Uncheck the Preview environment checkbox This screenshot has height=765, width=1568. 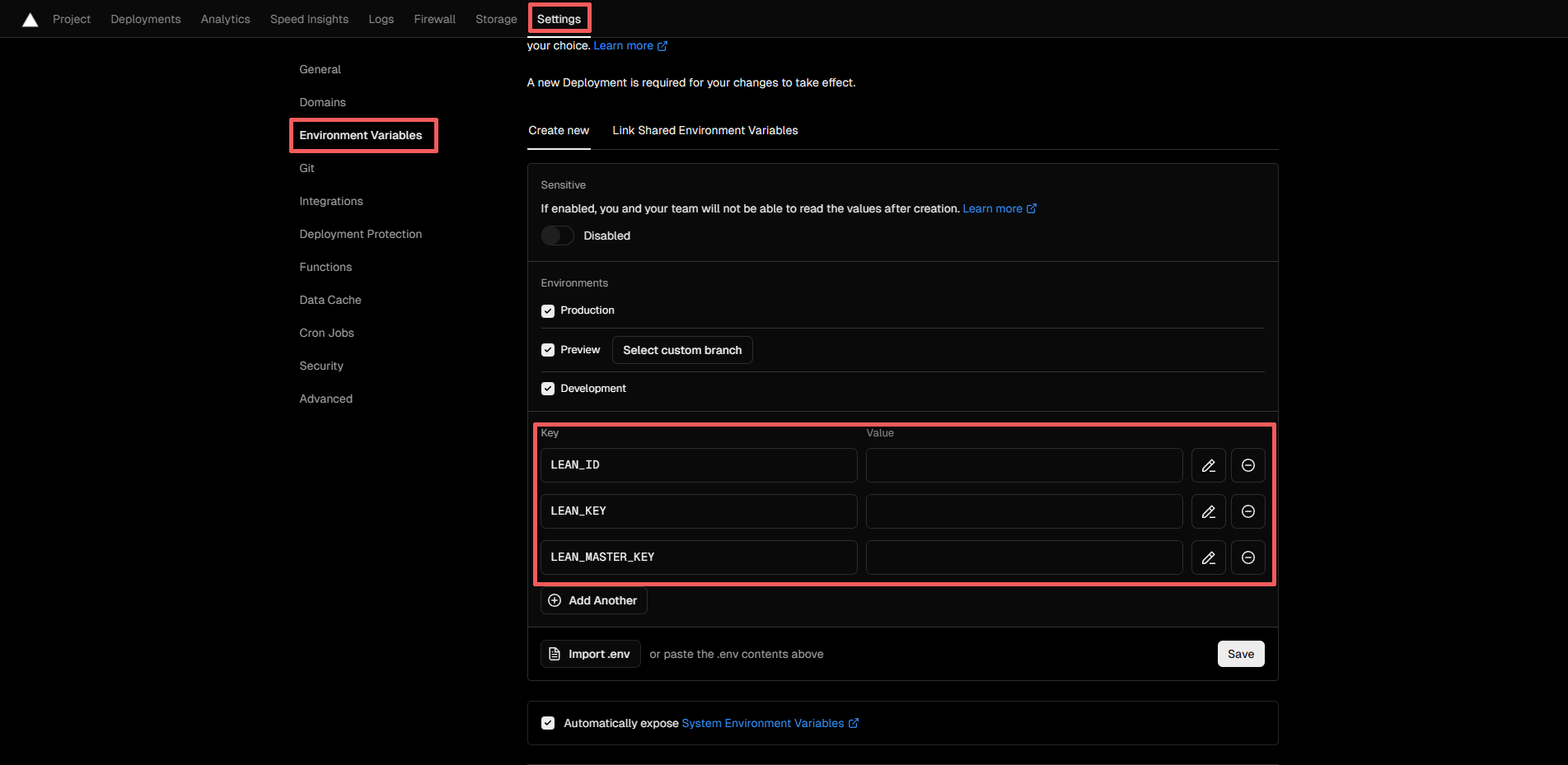(x=548, y=350)
